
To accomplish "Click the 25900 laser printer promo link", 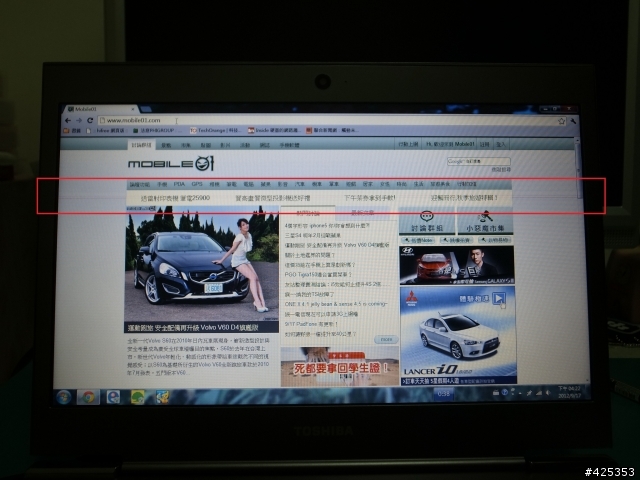I will [x=176, y=198].
